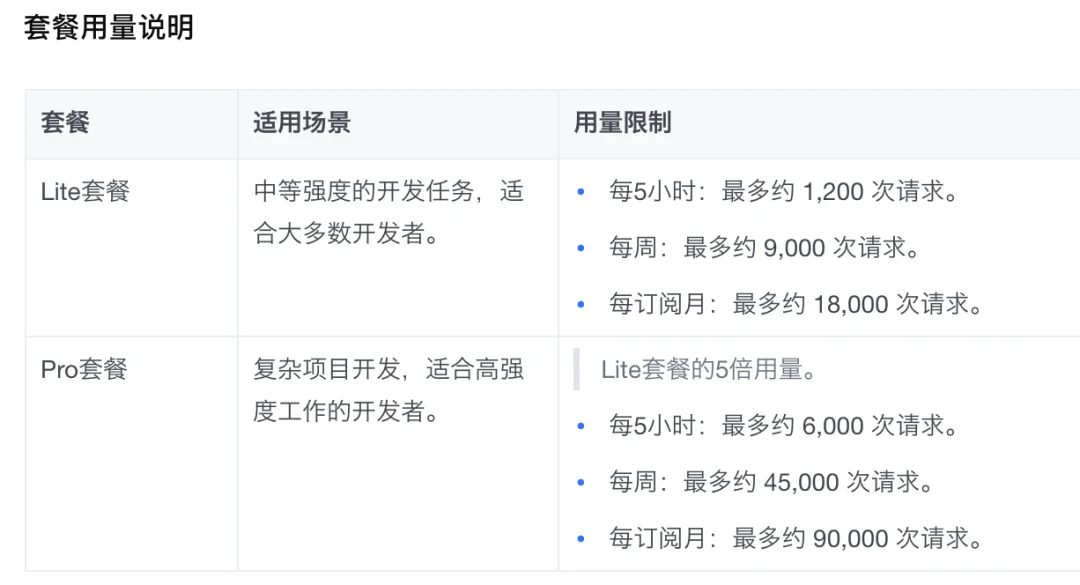点击Pro套餐第一条项目符号圆点
The image size is (1080, 585).
[583, 425]
